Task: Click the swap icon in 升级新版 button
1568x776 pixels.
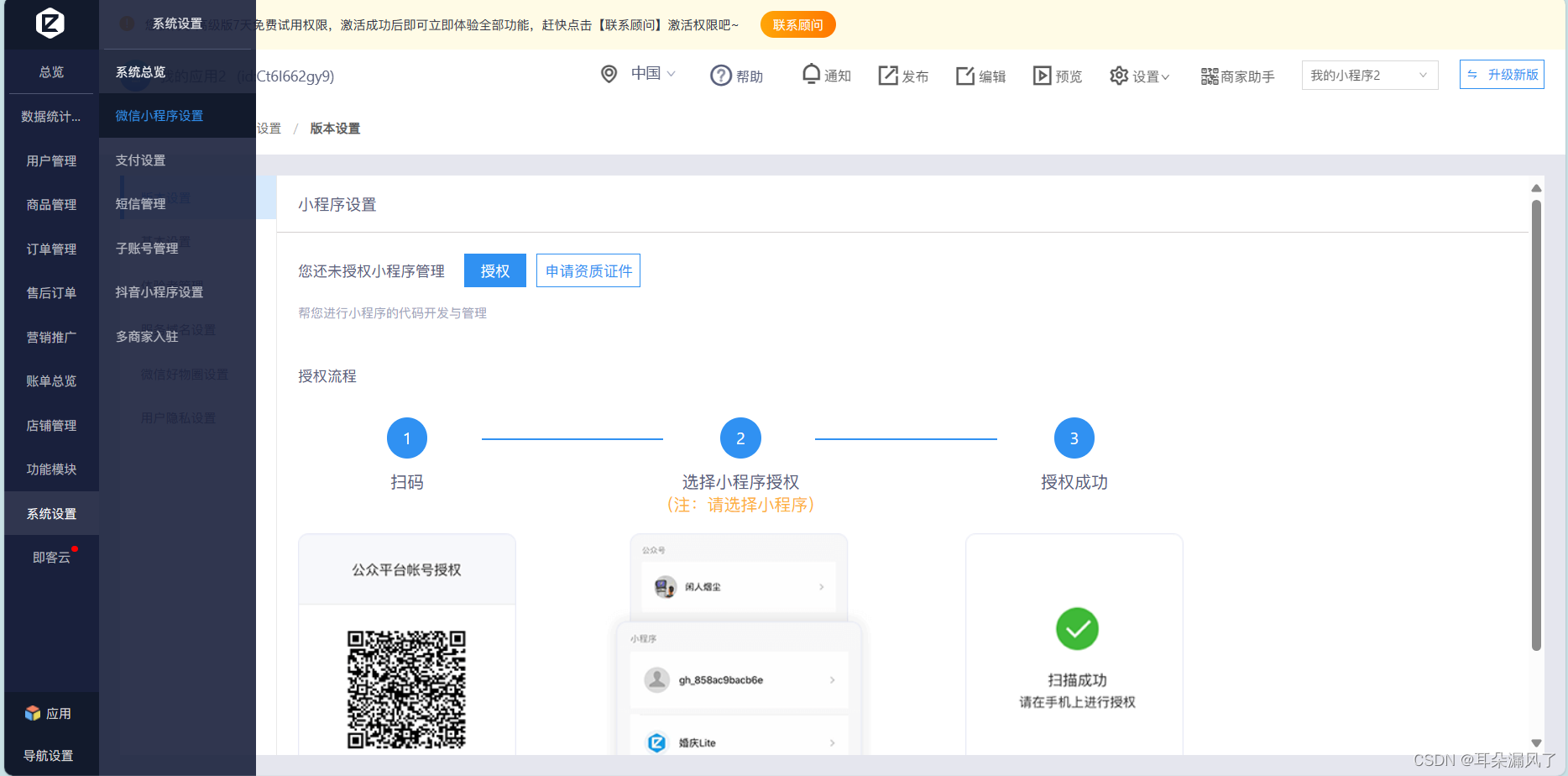Action: (1472, 75)
